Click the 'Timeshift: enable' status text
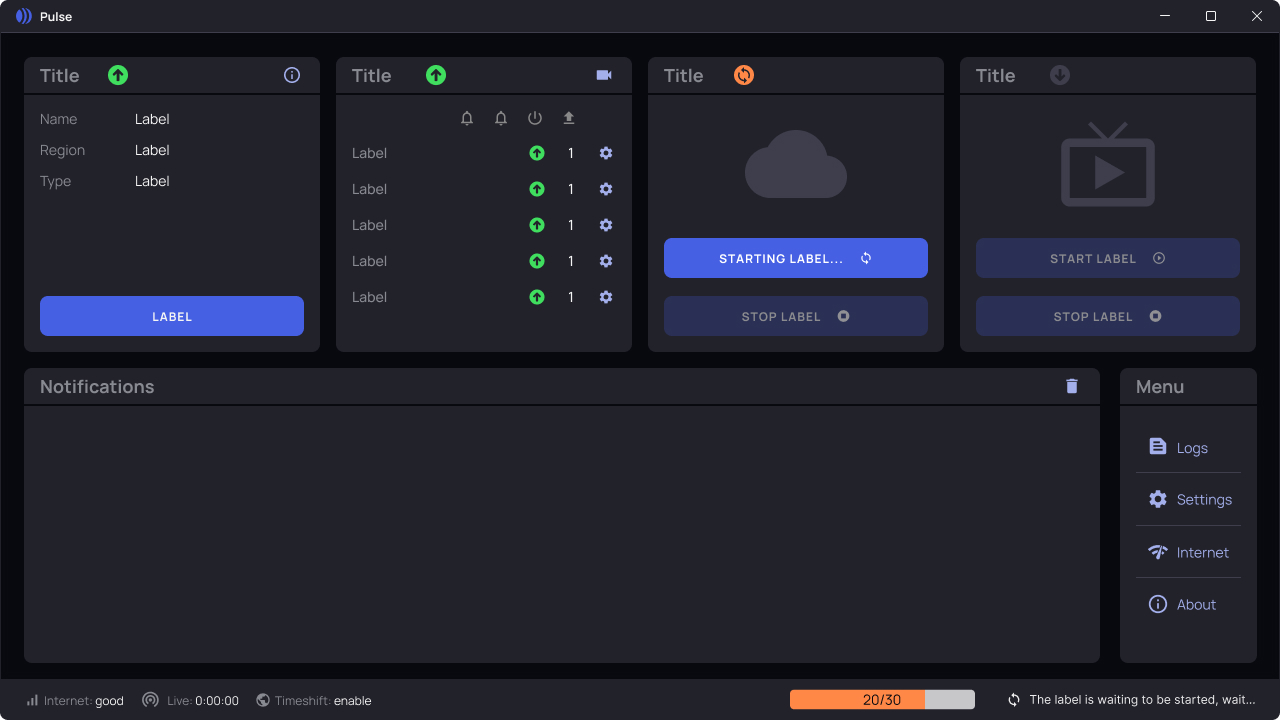The height and width of the screenshot is (720, 1280). 323,701
